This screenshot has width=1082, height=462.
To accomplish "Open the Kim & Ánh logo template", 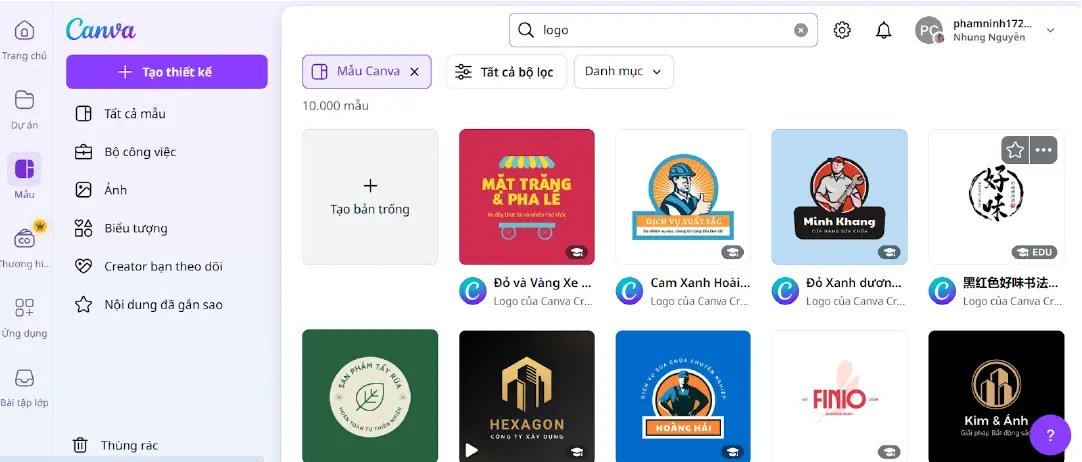I will point(996,396).
